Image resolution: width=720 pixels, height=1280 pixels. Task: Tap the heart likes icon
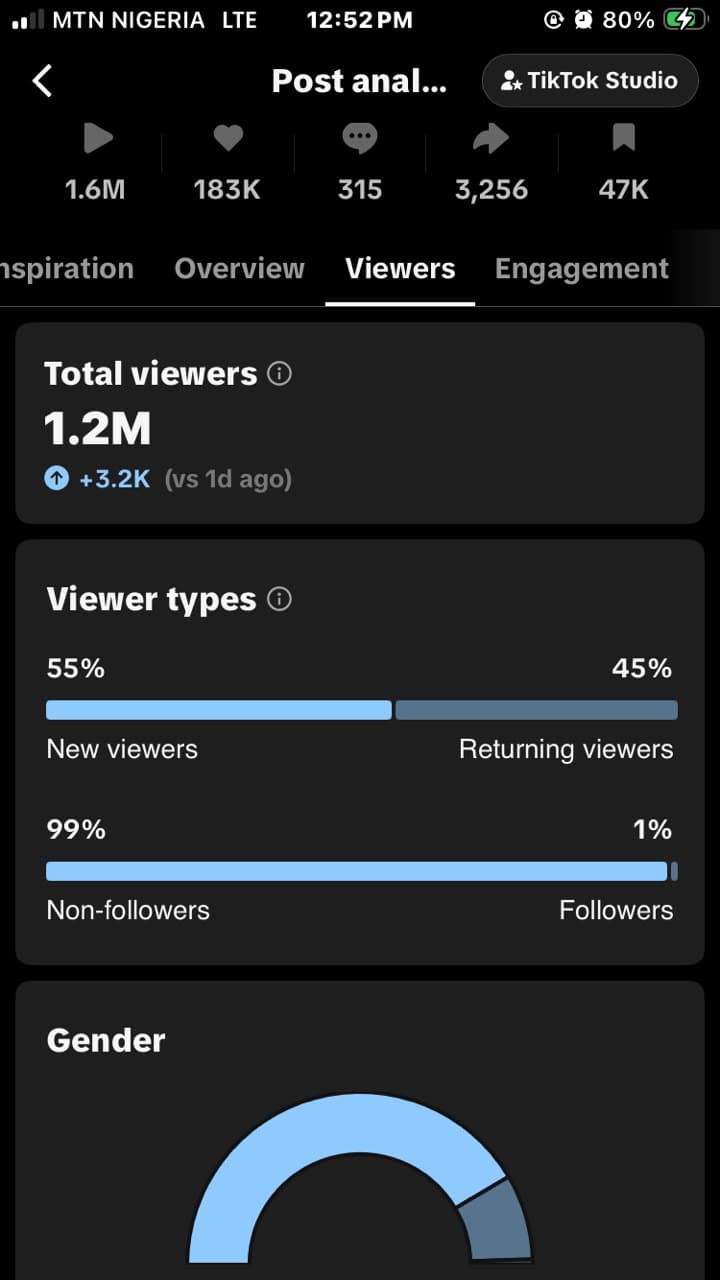pos(228,138)
